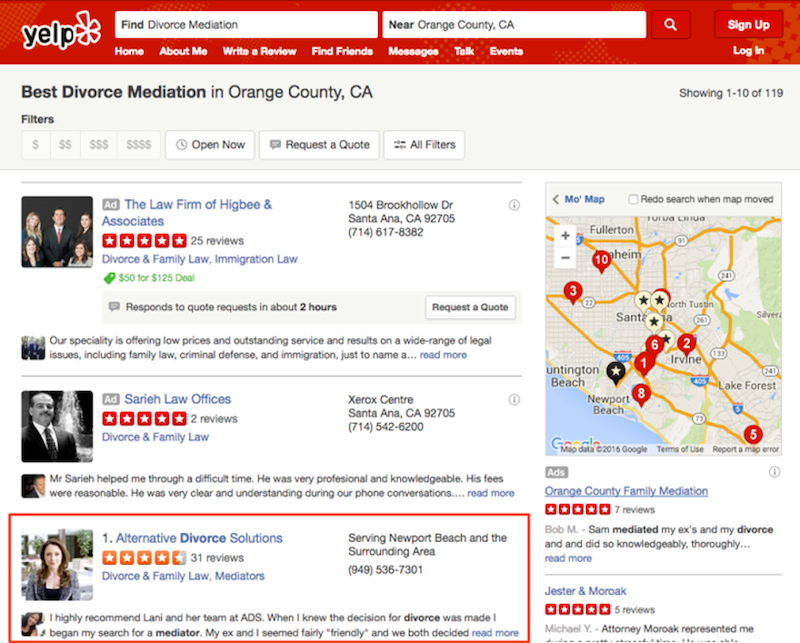Viewport: 800px width, 643px height.
Task: Zoom out on the map with the minus icon
Action: click(x=565, y=257)
